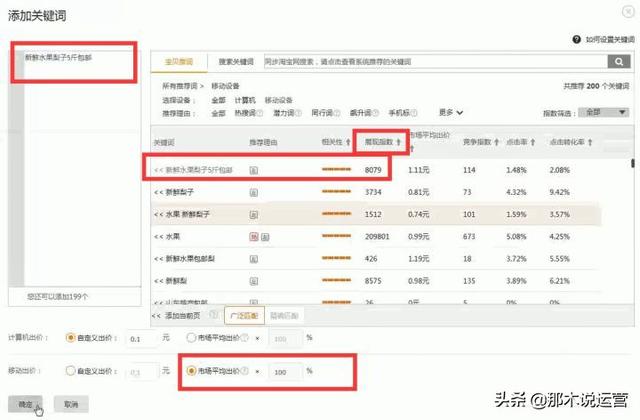Select the 广泛匹配 match mode
This screenshot has width=640, height=420.
point(244,316)
